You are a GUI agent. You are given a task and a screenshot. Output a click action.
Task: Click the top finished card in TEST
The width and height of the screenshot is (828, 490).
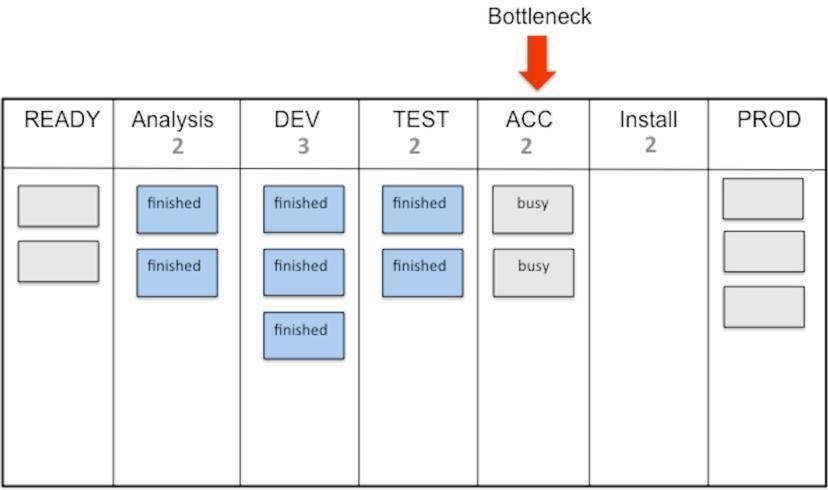pyautogui.click(x=422, y=209)
